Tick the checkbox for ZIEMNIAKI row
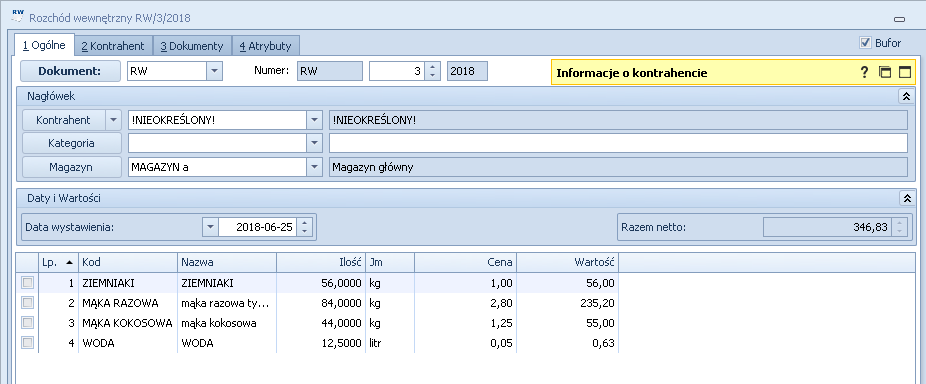This screenshot has height=384, width=926. tap(27, 283)
